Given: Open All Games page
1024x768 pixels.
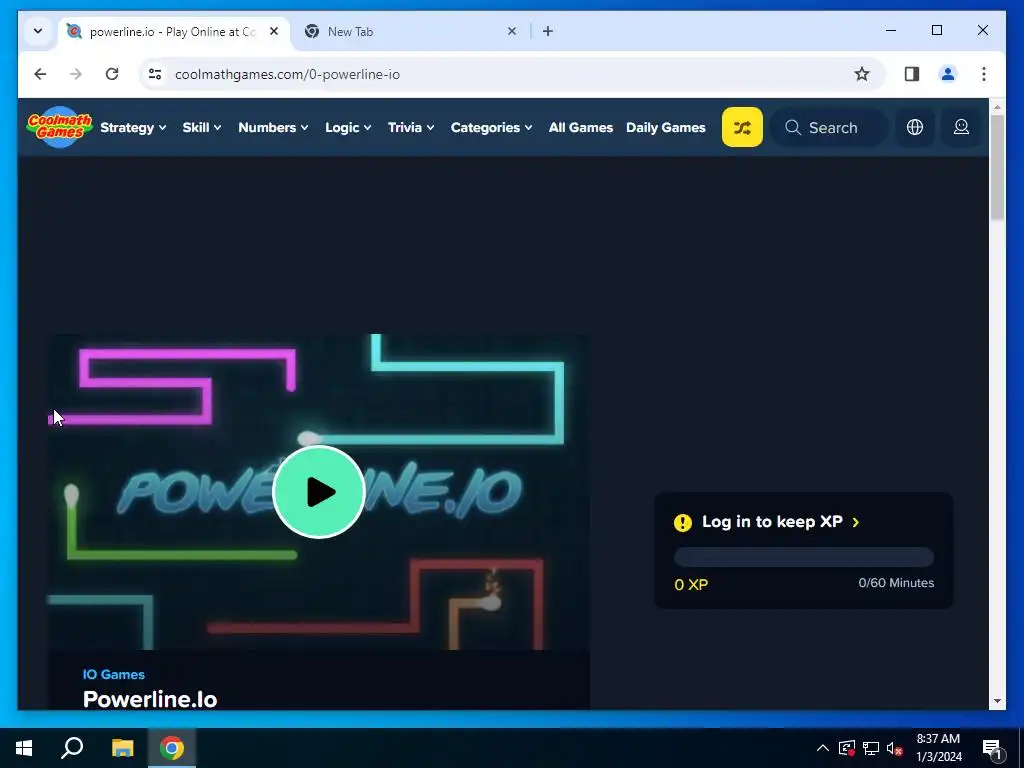Looking at the screenshot, I should 581,127.
